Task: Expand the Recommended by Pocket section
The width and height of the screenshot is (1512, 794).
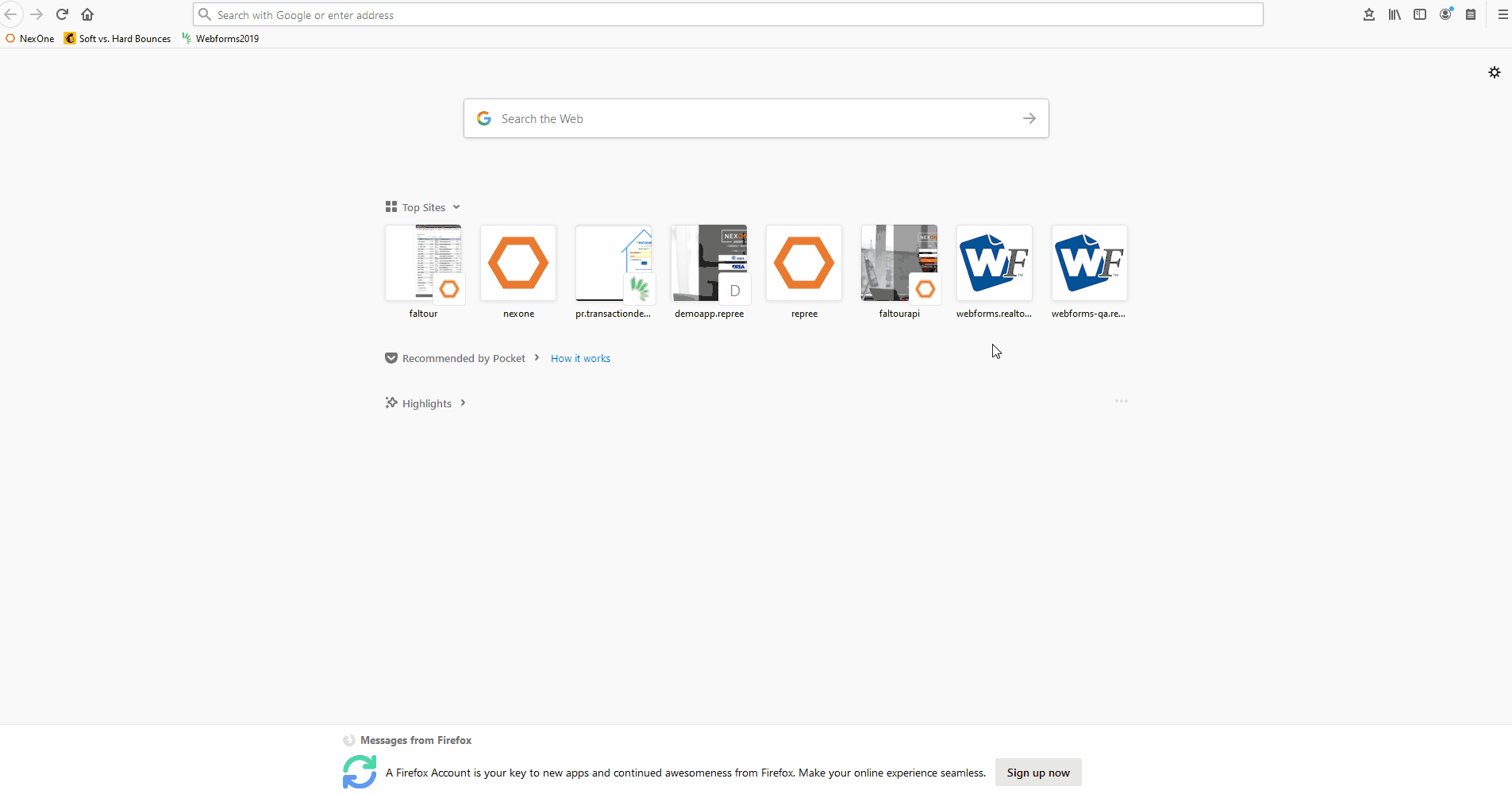Action: point(537,358)
